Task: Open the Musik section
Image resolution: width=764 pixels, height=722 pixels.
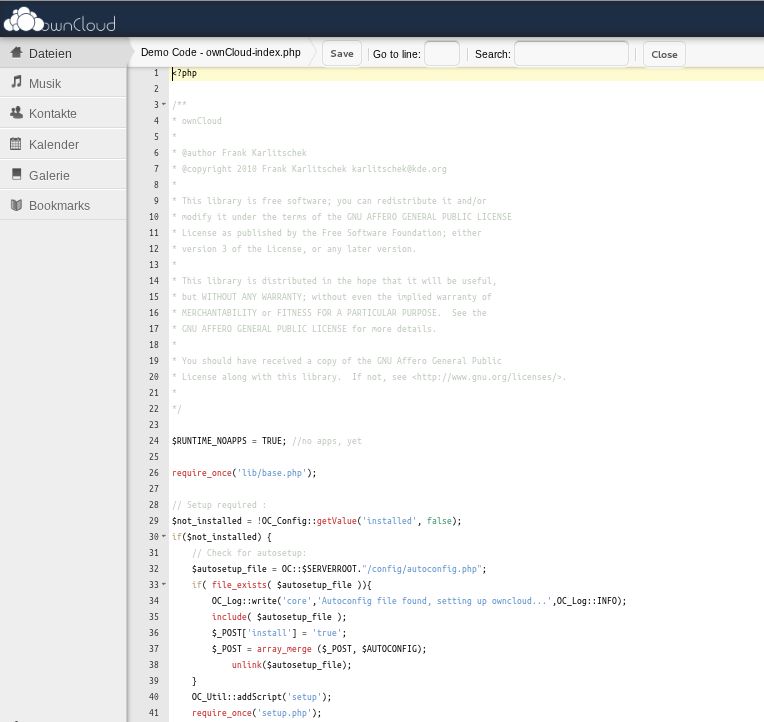Action: (63, 83)
